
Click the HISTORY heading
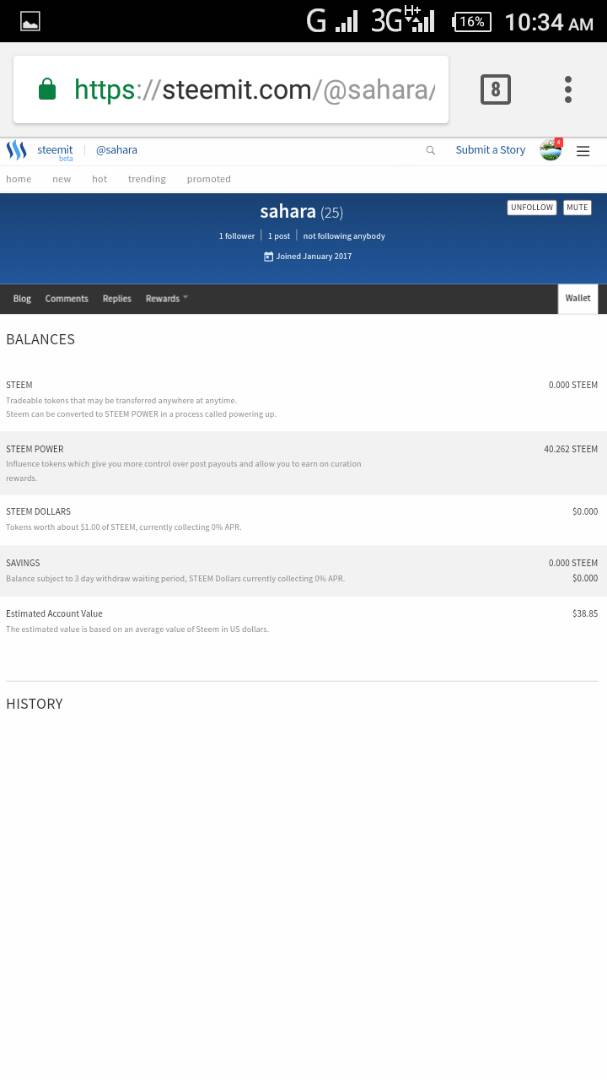[x=34, y=704]
